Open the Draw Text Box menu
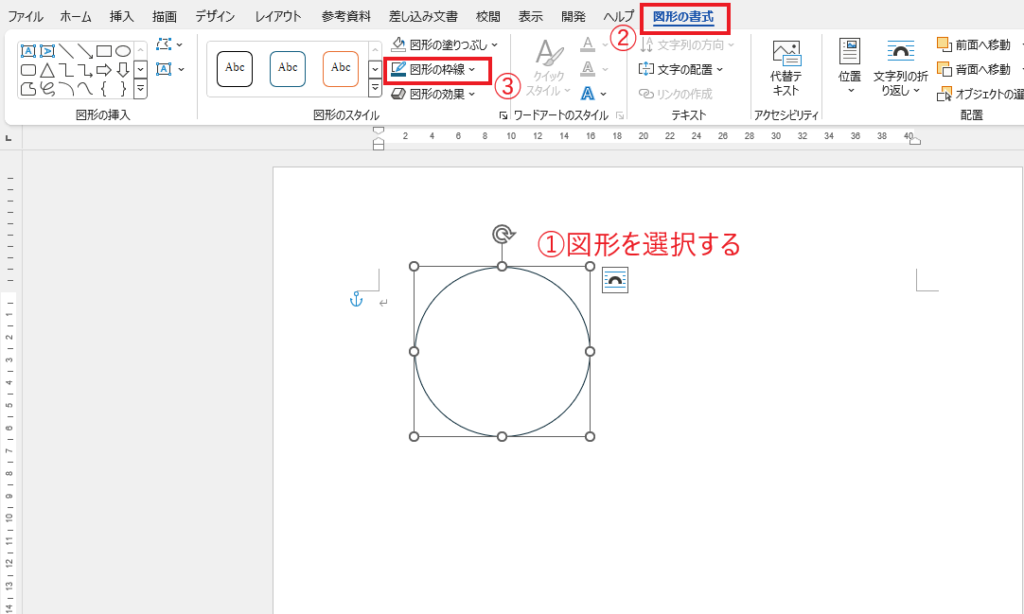1024x614 pixels. tap(170, 69)
